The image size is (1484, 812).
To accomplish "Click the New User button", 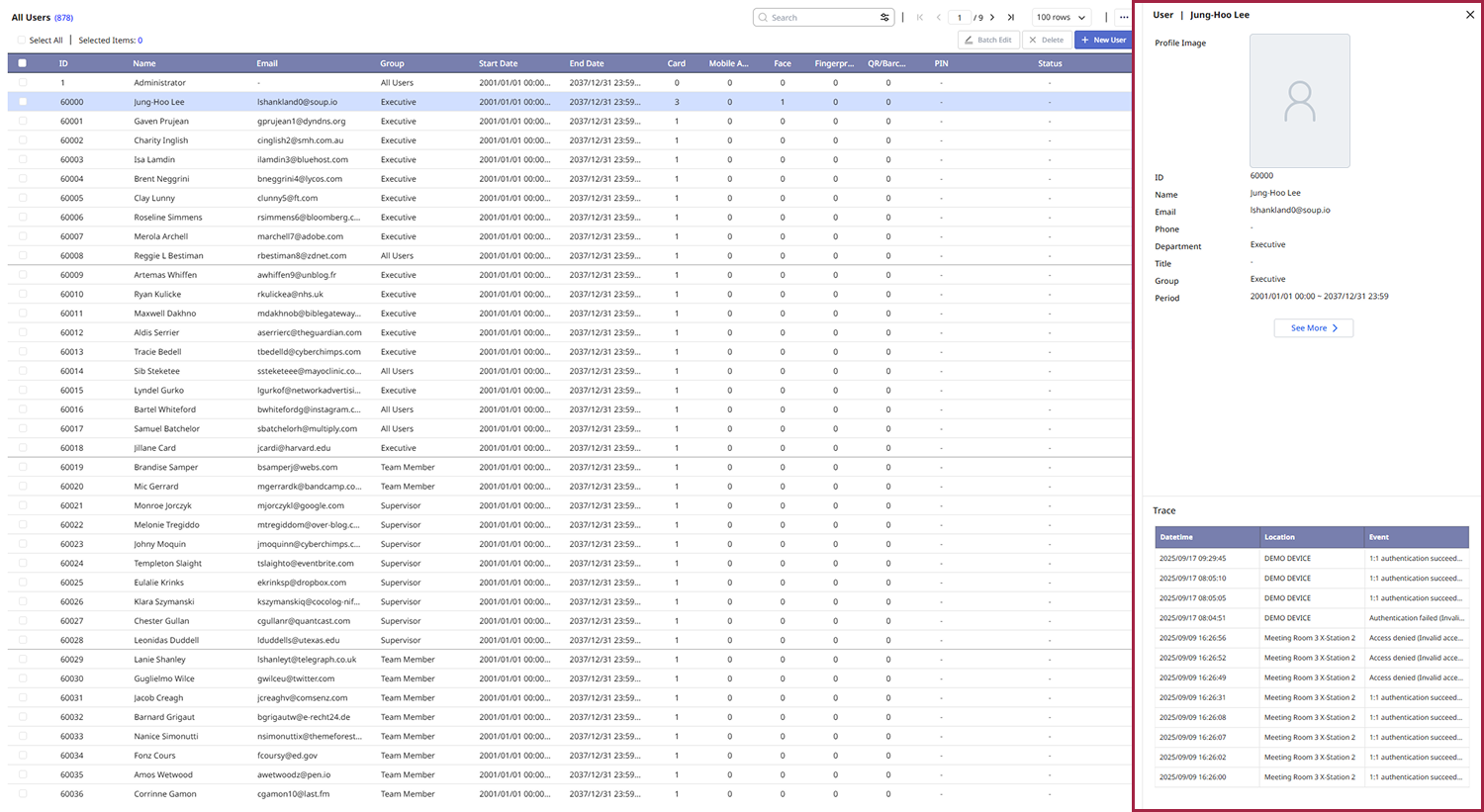I will [x=1102, y=41].
